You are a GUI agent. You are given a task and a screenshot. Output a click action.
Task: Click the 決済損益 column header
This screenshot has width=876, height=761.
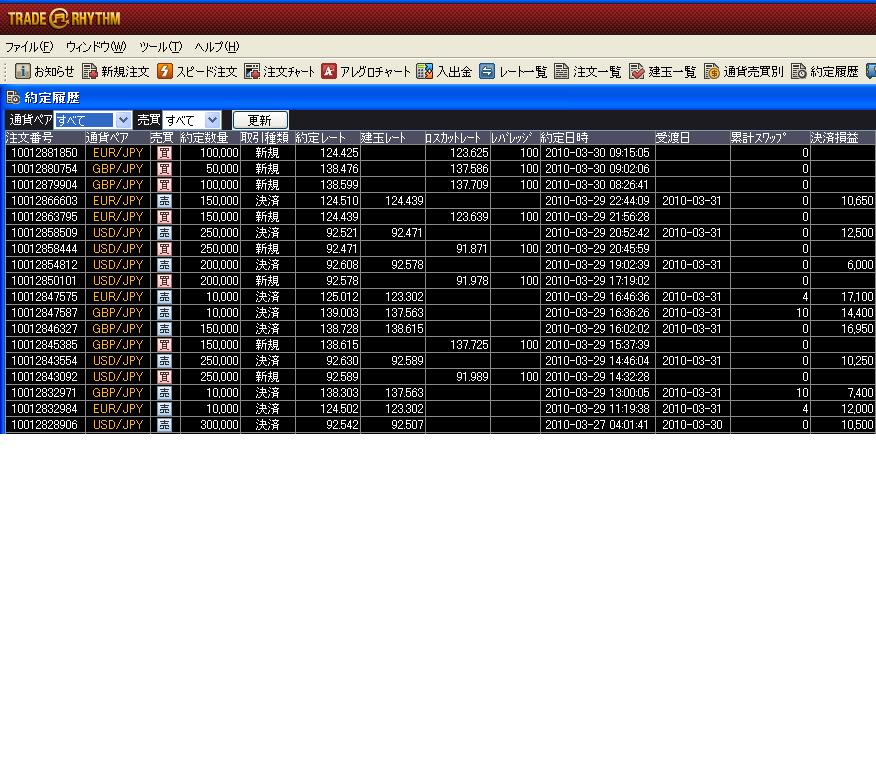coord(841,137)
